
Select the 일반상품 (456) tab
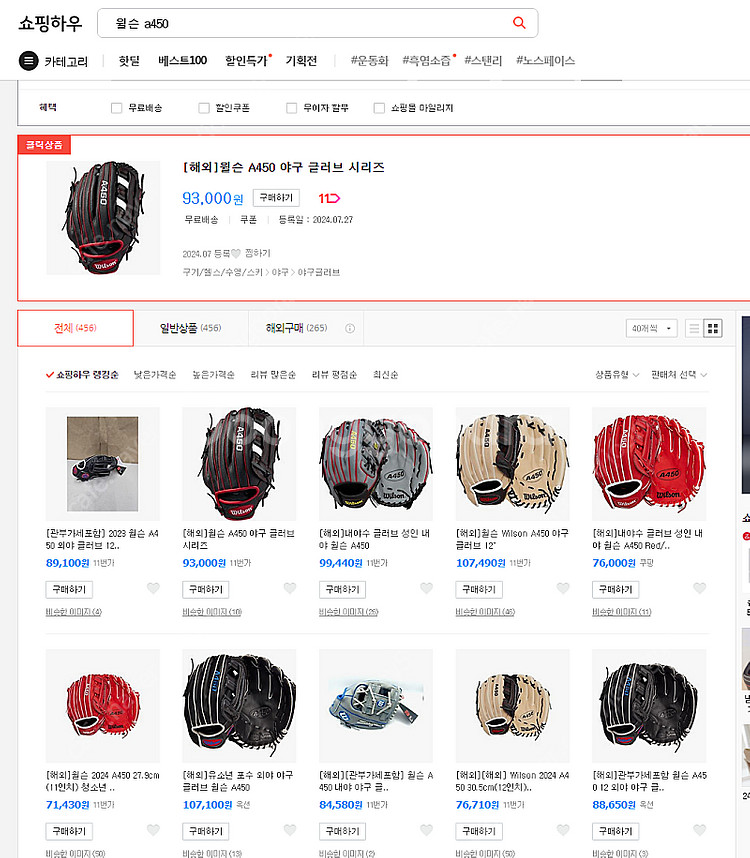pos(190,328)
